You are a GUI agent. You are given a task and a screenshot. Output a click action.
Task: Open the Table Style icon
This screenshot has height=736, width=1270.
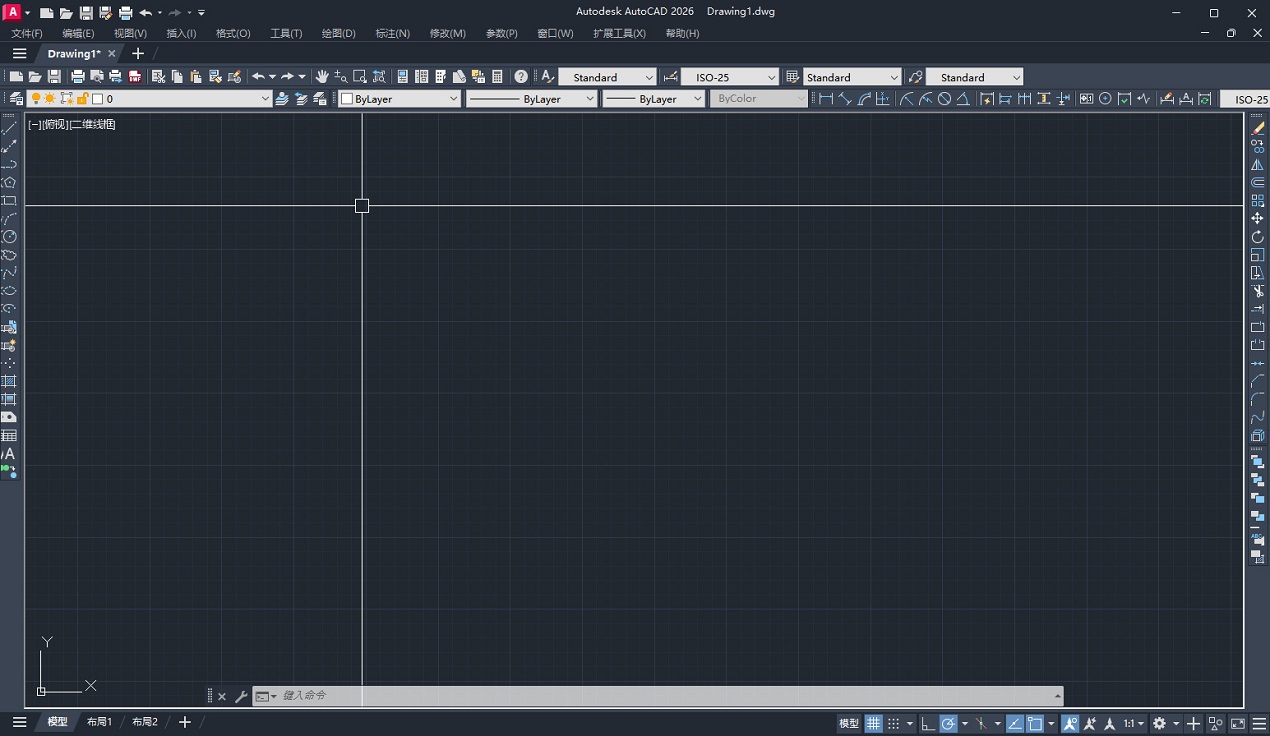point(793,77)
